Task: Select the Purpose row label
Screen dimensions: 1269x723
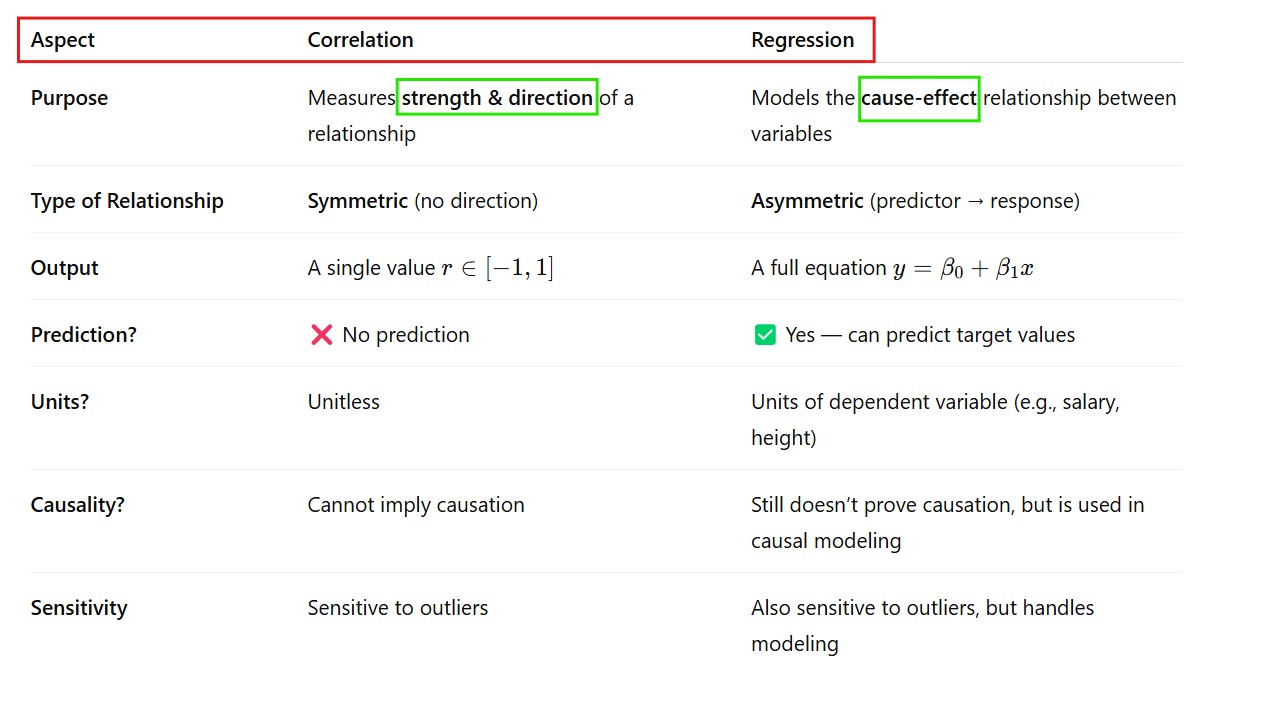Action: pos(69,98)
